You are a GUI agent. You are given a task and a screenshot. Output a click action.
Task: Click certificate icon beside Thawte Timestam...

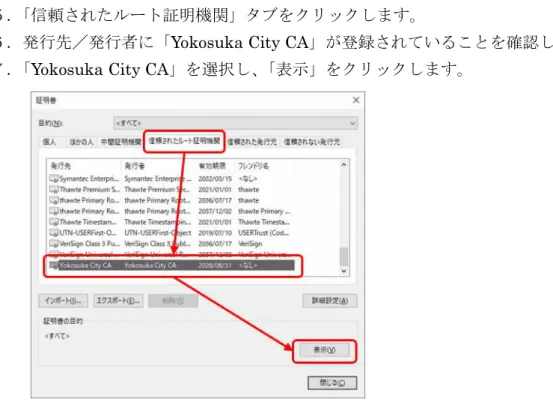54,222
